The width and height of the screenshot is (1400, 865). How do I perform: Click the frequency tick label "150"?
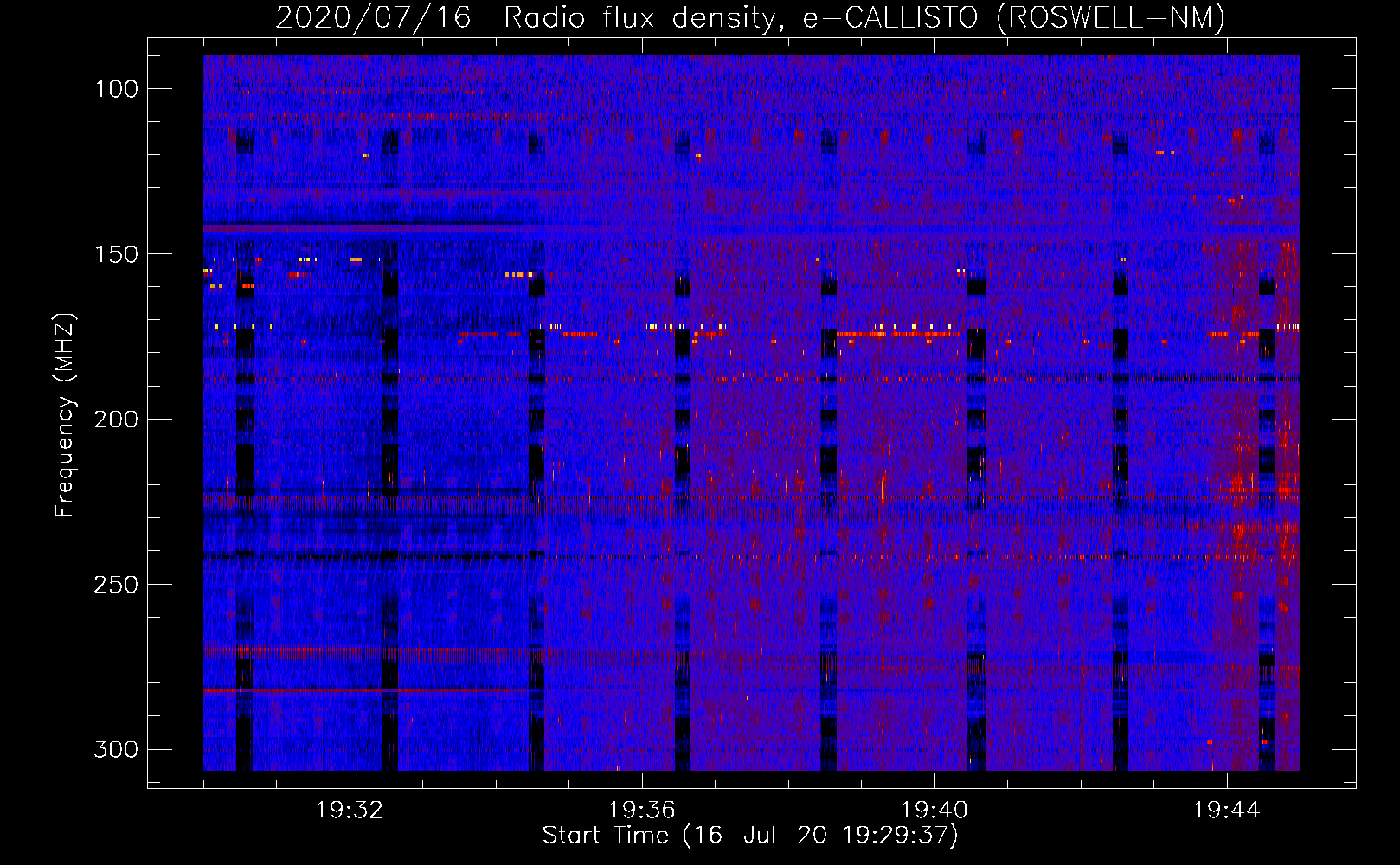coord(117,254)
